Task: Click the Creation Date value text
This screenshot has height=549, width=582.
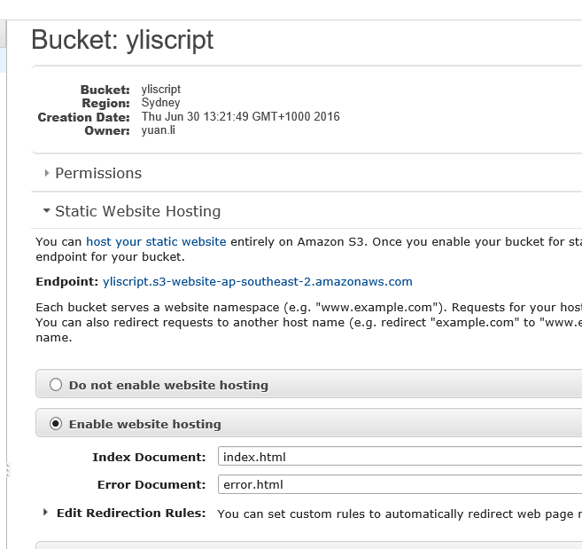Action: coord(241,117)
